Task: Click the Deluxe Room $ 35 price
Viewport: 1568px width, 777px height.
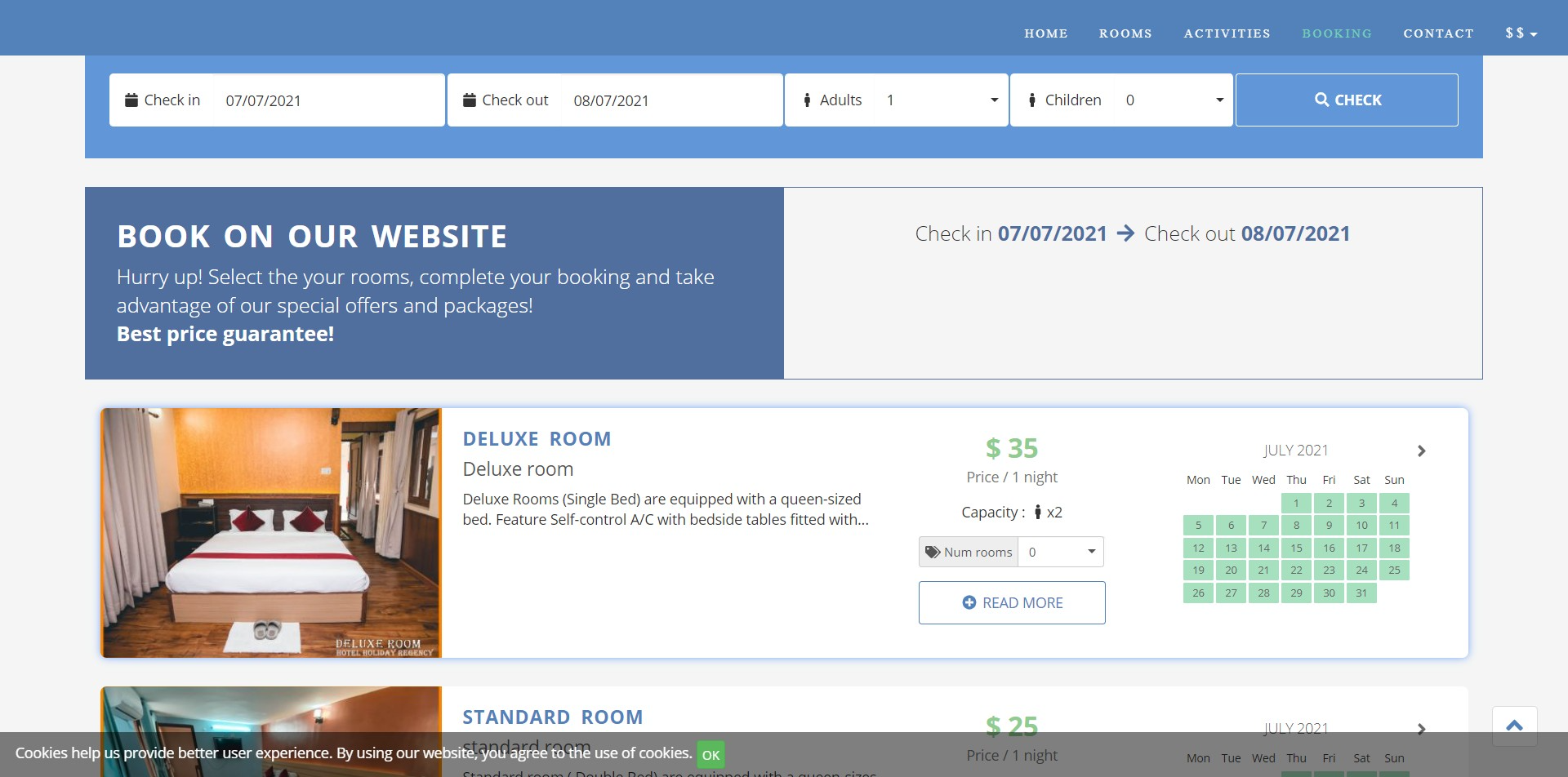Action: click(1011, 448)
